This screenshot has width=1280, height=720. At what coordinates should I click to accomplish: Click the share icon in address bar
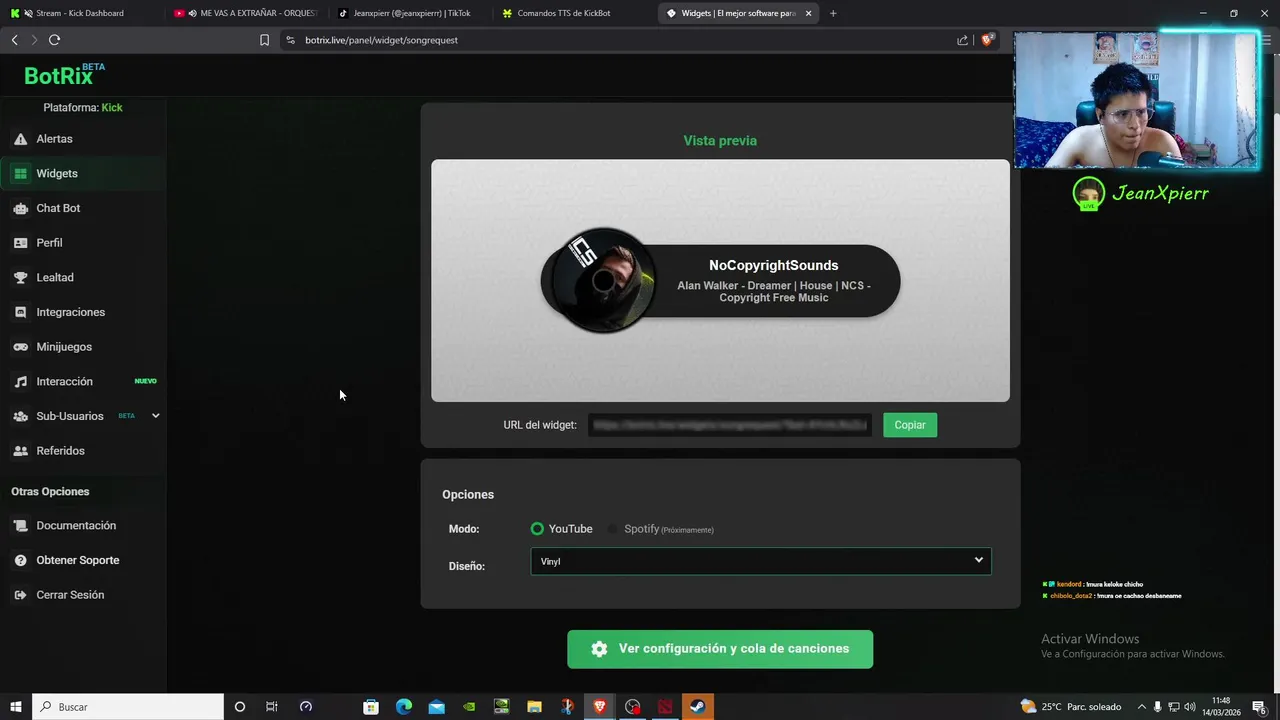point(962,40)
